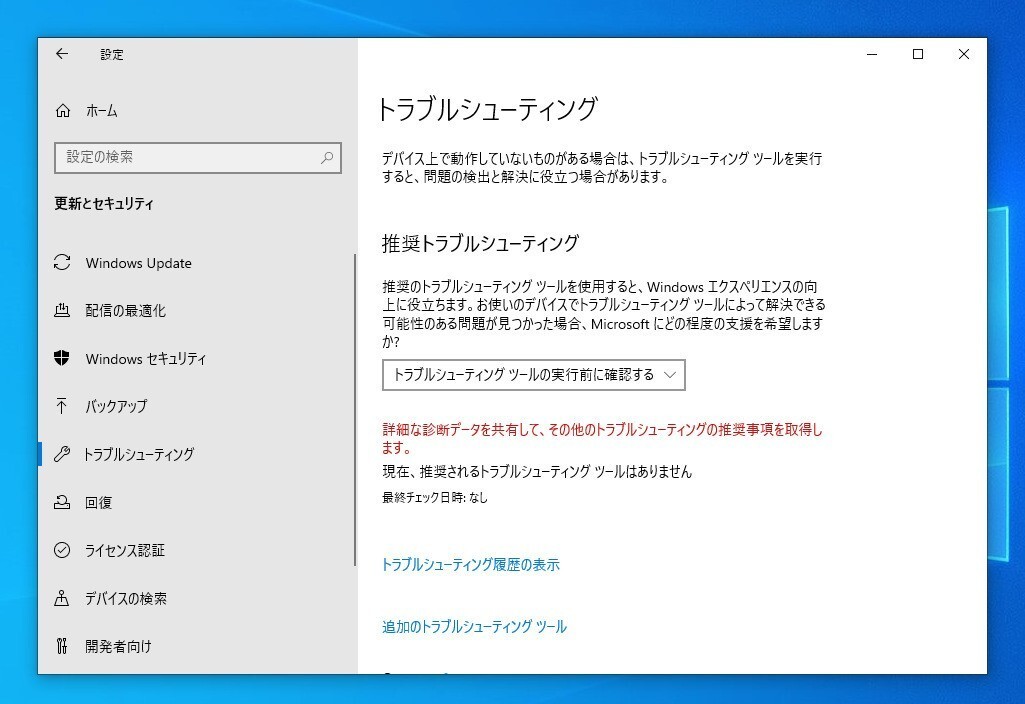Viewport: 1025px width, 704px height.
Task: Click the バックアップ arrow icon
Action: coord(62,406)
